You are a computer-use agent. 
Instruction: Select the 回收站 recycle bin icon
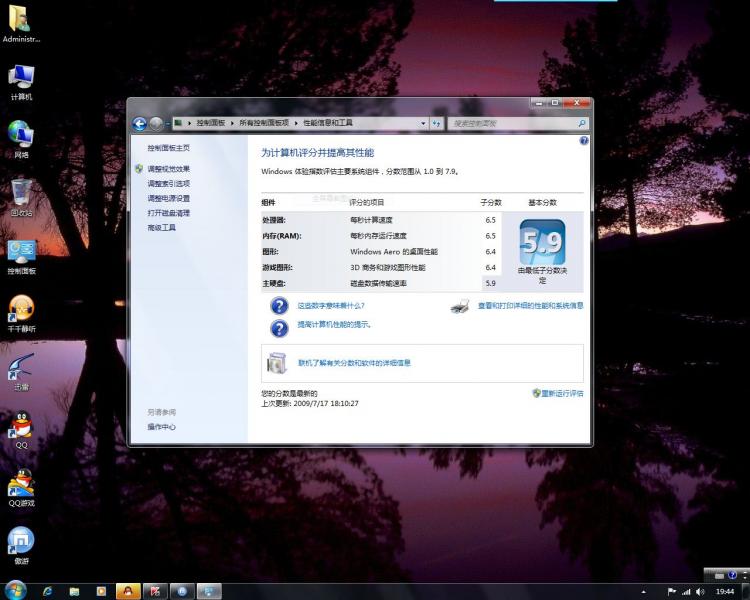21,198
